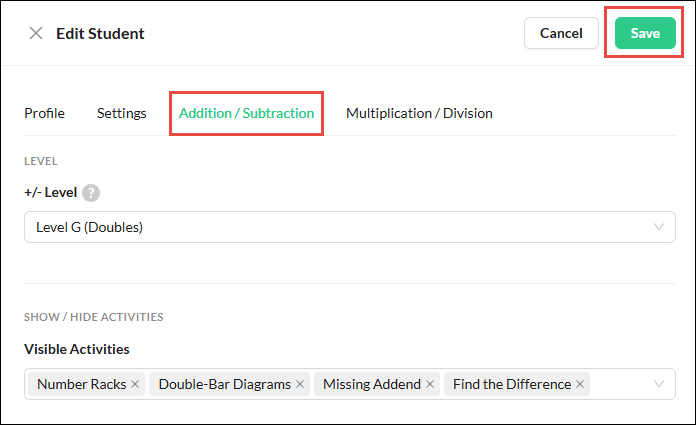Remove the Number Racks activity tag
Screen dimensions: 696x425
(x=135, y=384)
